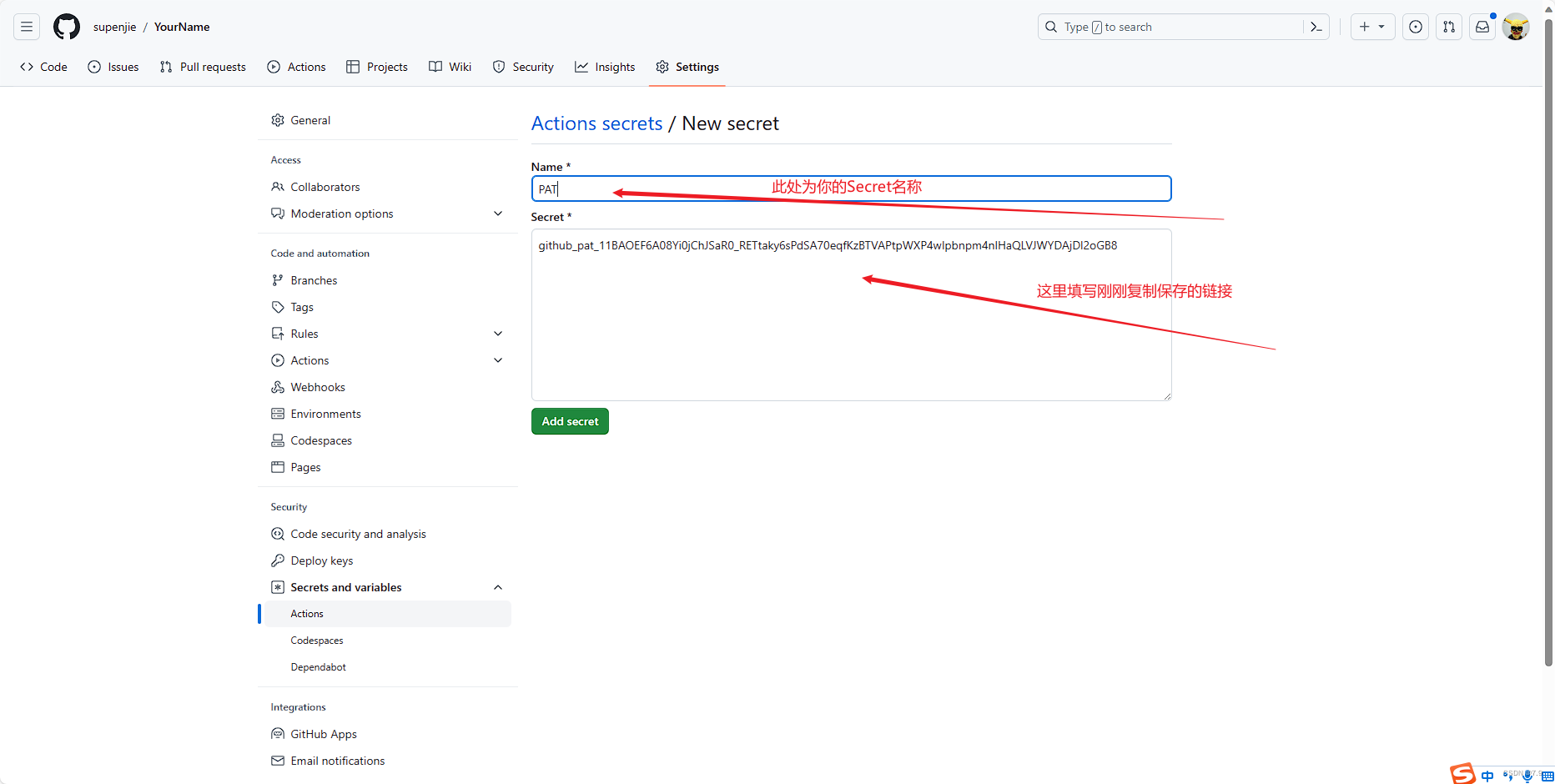Expand the Rules section chevron

pyautogui.click(x=498, y=334)
